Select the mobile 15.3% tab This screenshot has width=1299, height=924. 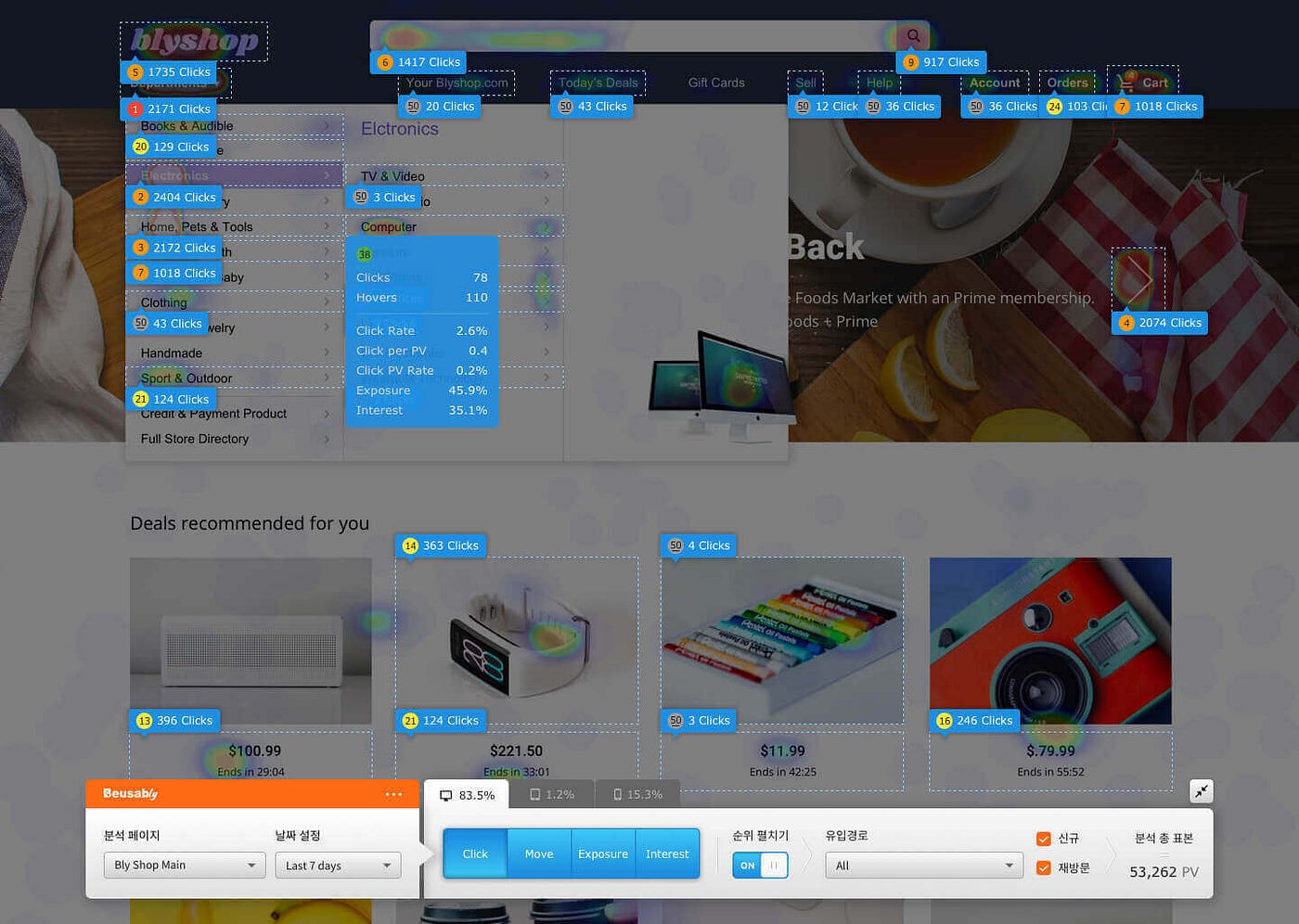pyautogui.click(x=638, y=795)
